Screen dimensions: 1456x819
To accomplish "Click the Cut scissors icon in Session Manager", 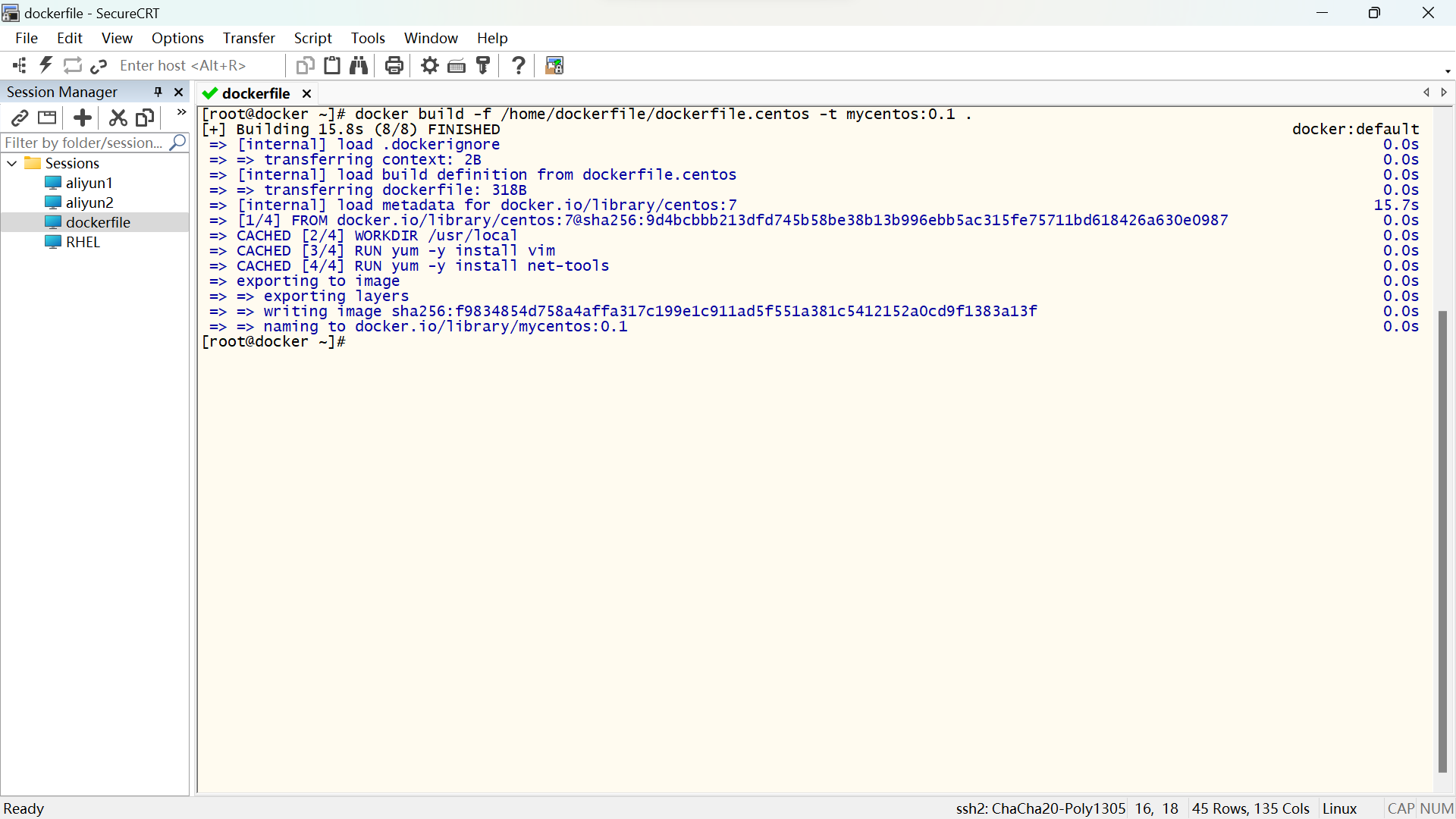I will coord(118,118).
